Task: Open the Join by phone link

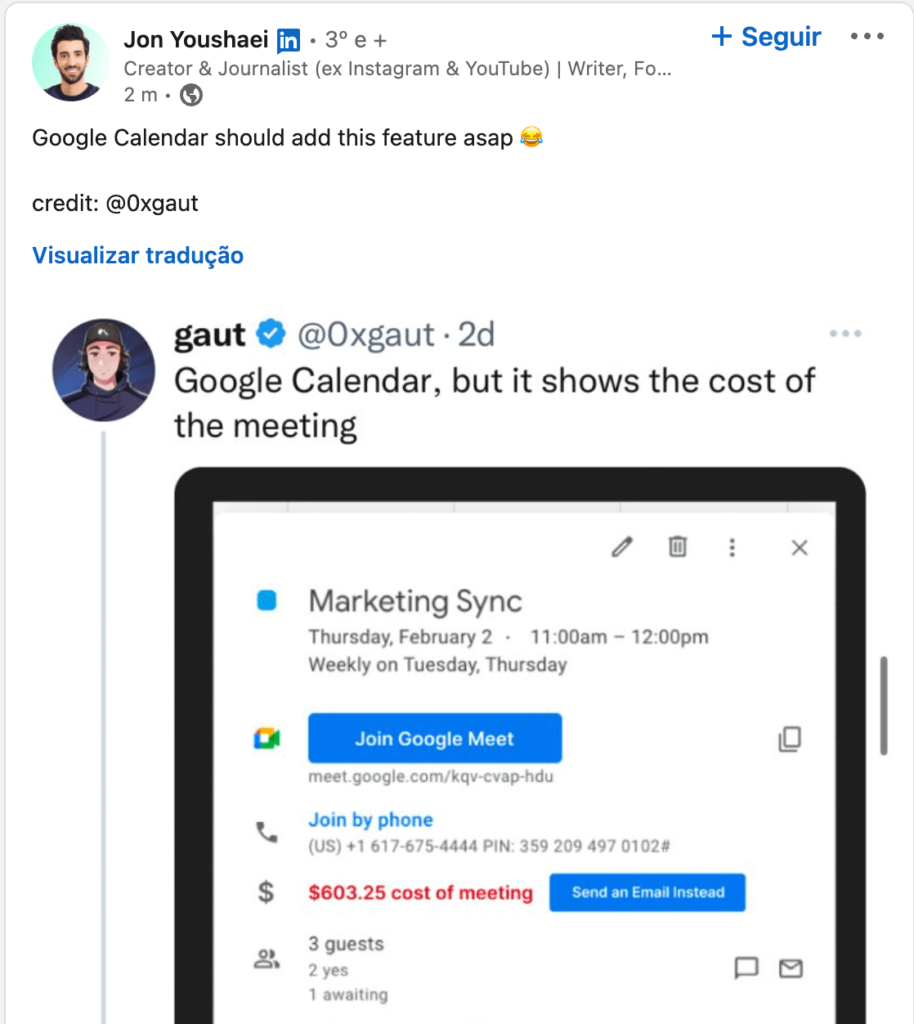Action: pyautogui.click(x=370, y=820)
